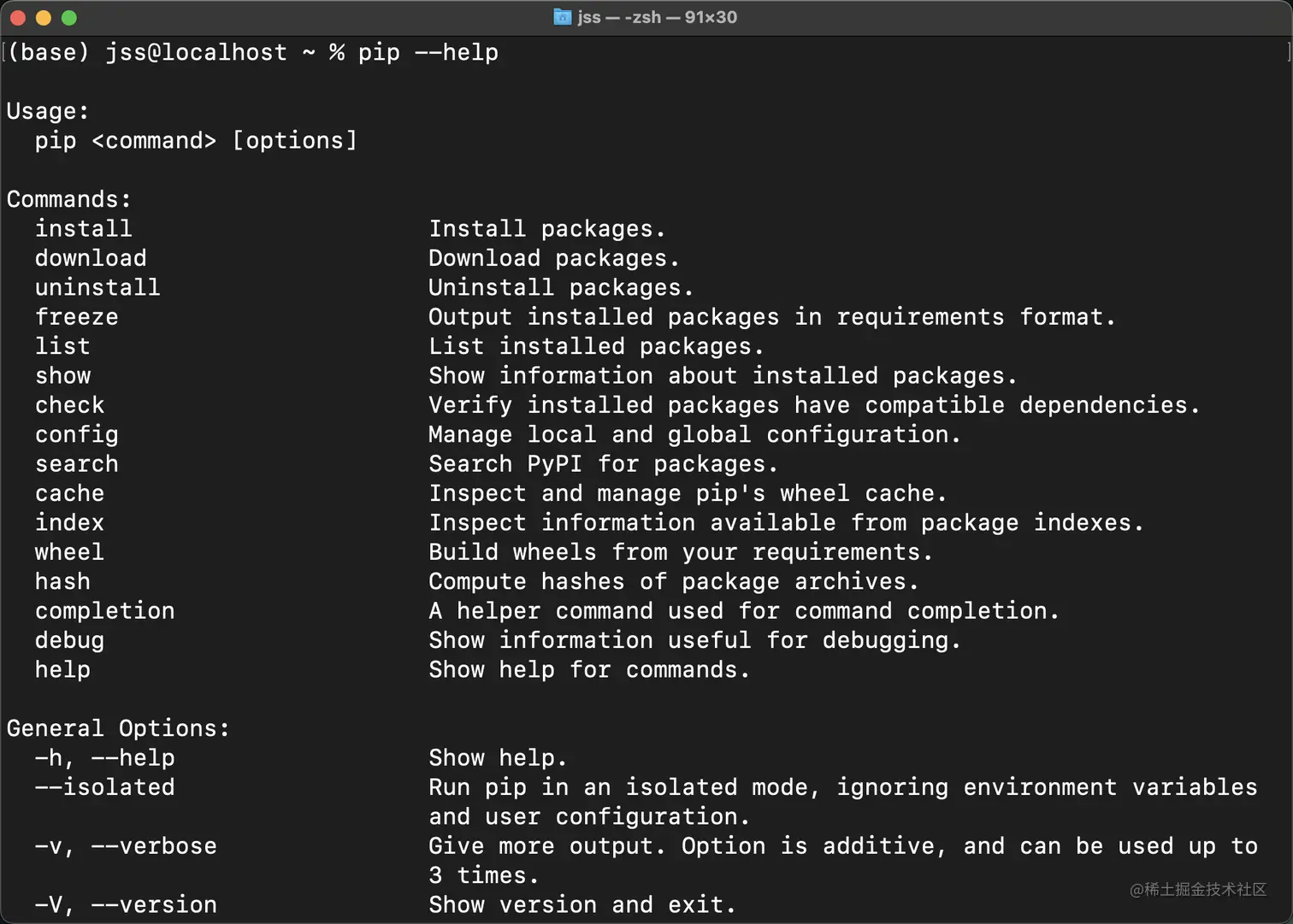Close the terminal window with red button
The image size is (1293, 924).
(17, 17)
